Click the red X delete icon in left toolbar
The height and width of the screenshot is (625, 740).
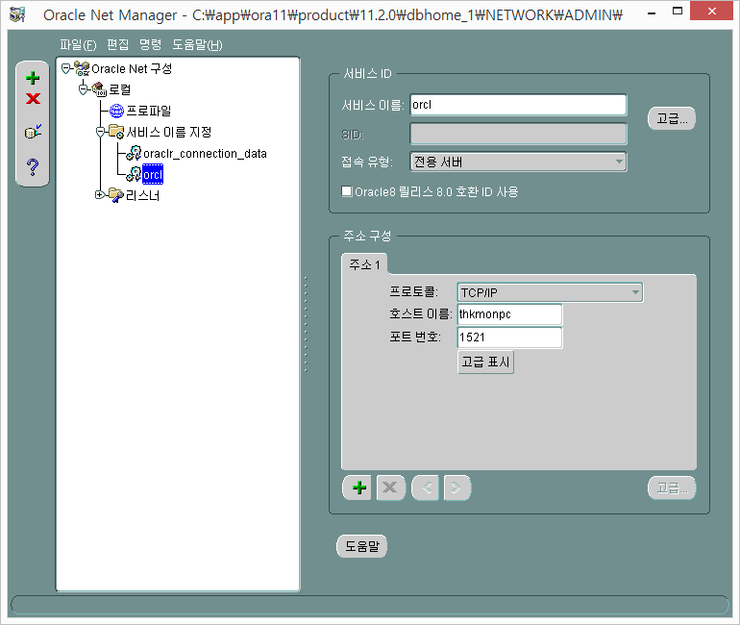point(33,98)
